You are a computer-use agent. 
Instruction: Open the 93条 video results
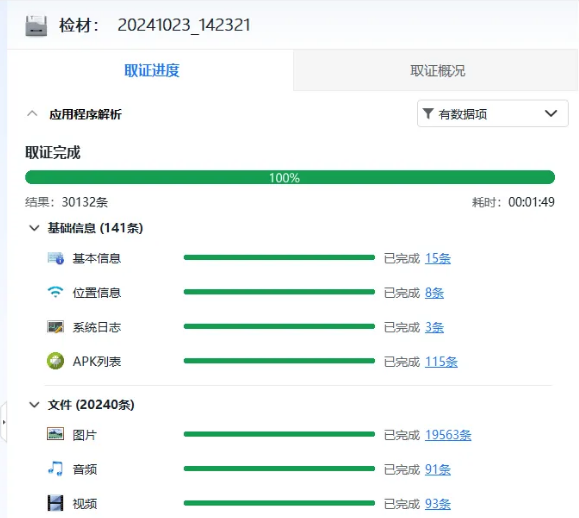(x=438, y=504)
